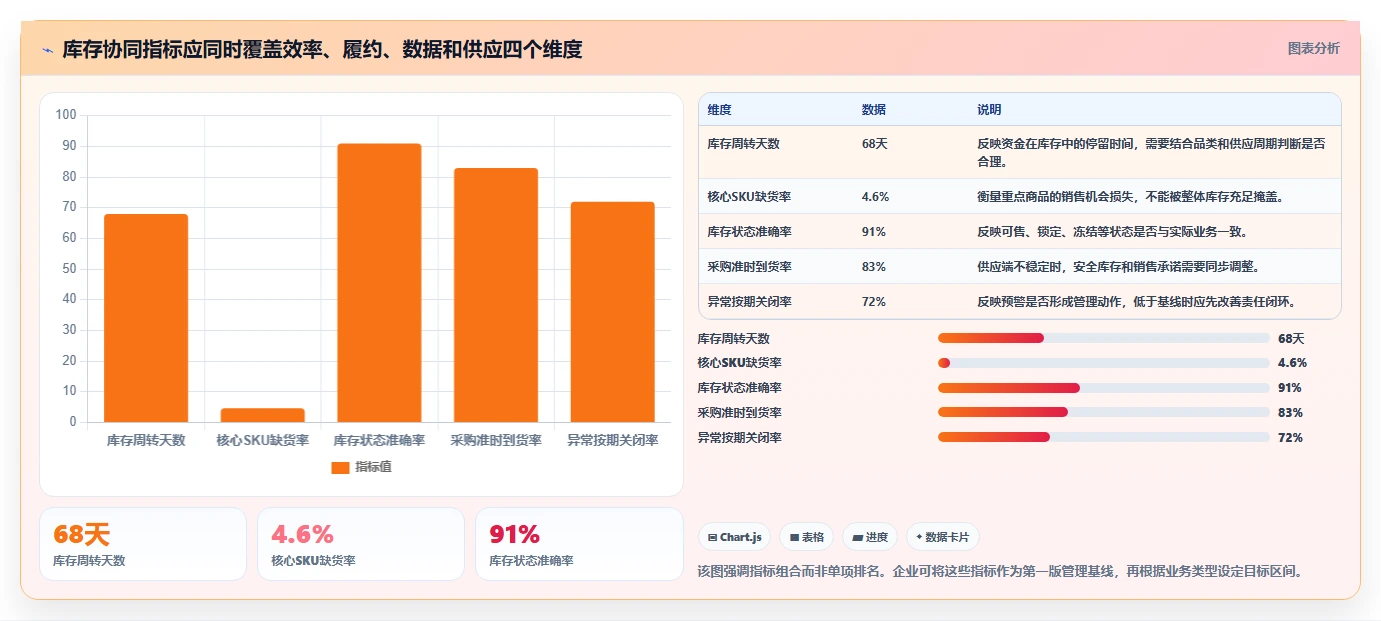The image size is (1381, 621).
Task: Click the 库存状态准确率 x-axis label
Action: (379, 440)
